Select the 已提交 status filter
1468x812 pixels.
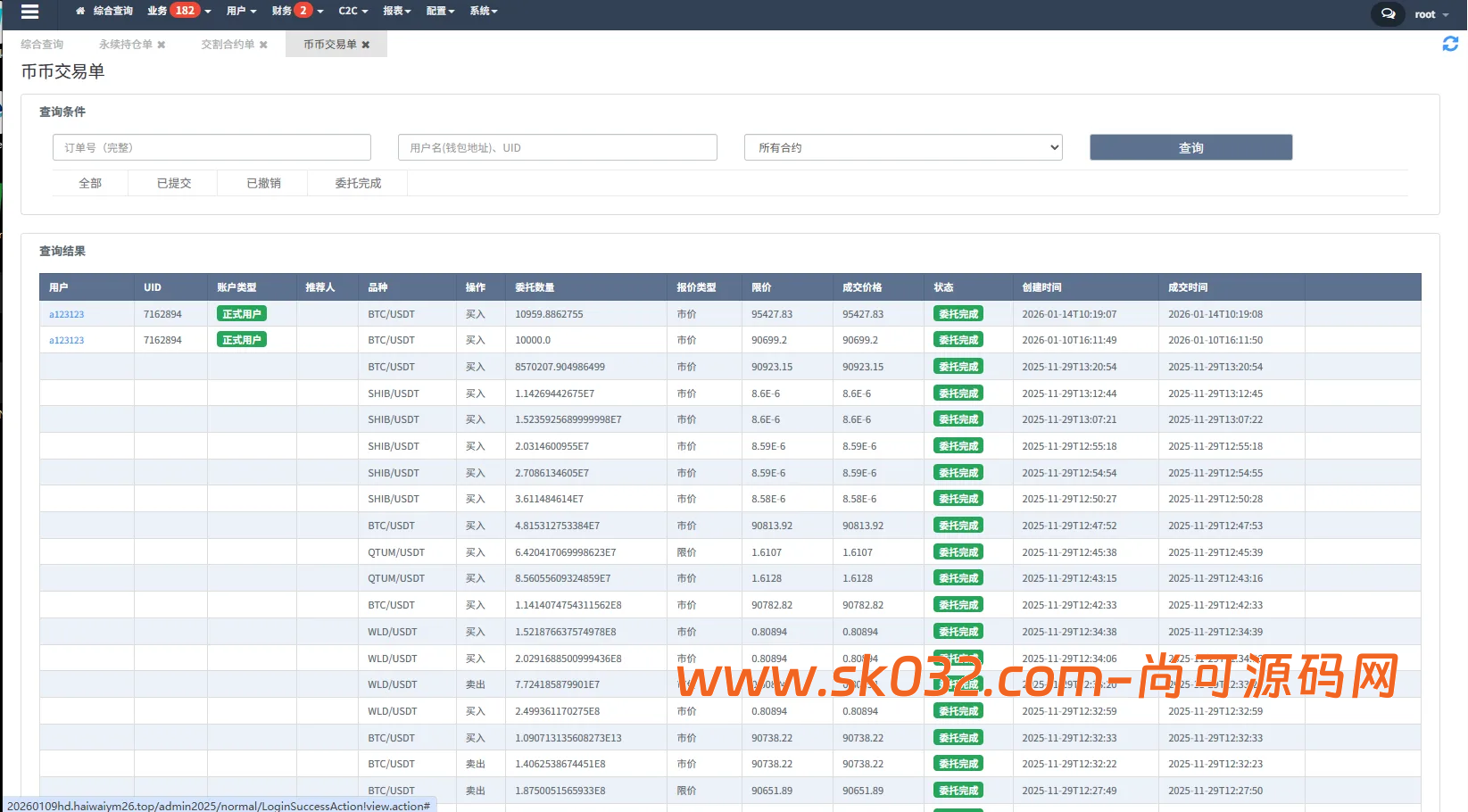pos(174,183)
